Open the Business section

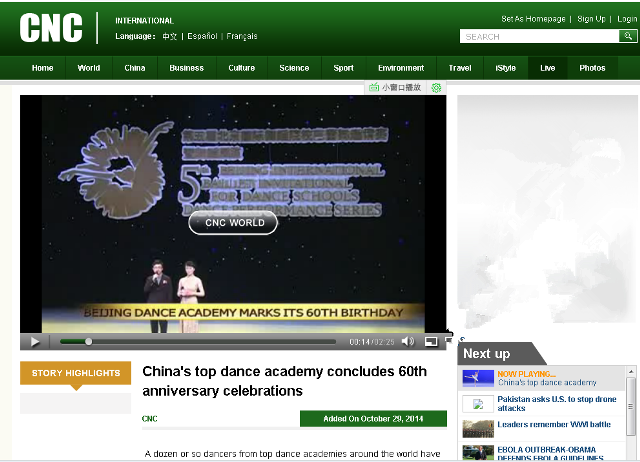[187, 68]
